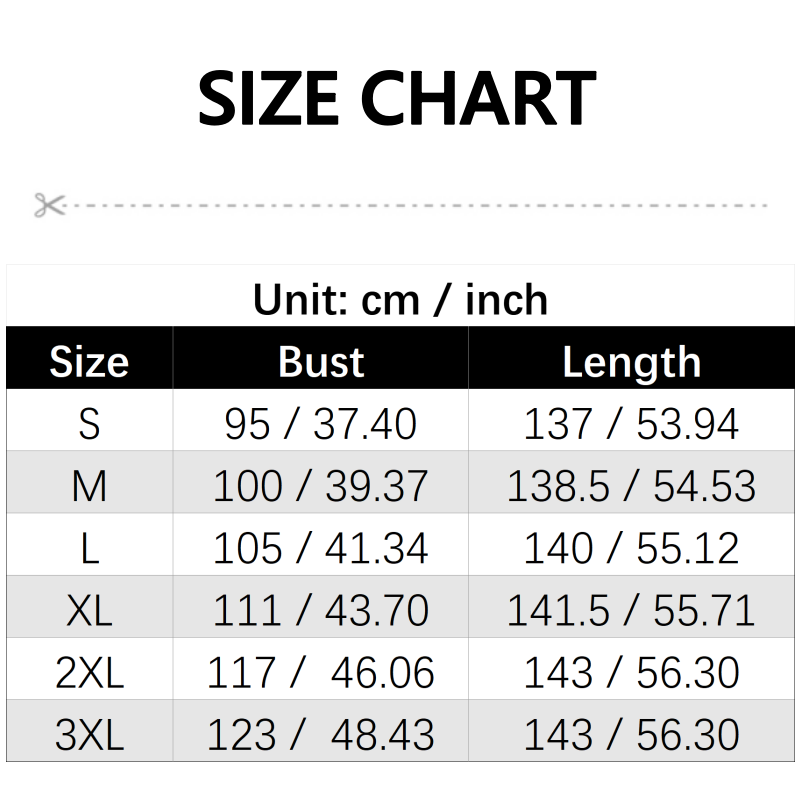Image resolution: width=800 pixels, height=800 pixels.
Task: Select length value 140 / 55.12
Action: 631,548
